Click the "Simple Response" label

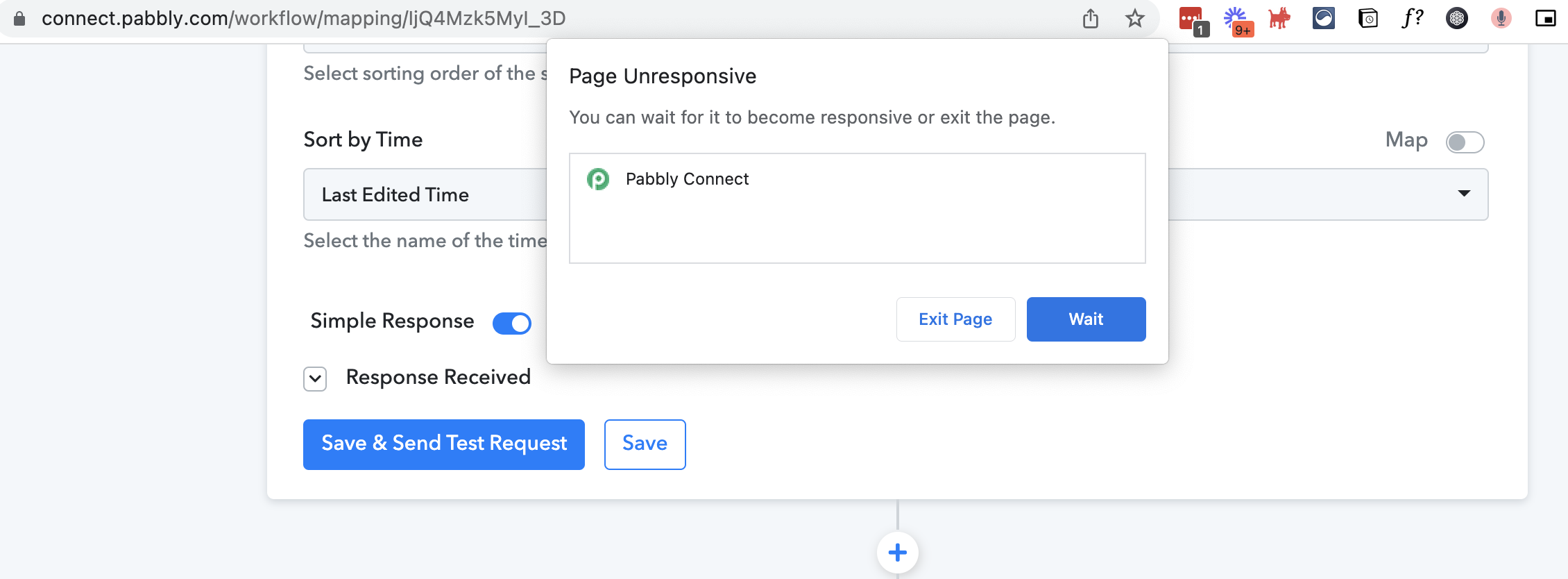392,321
